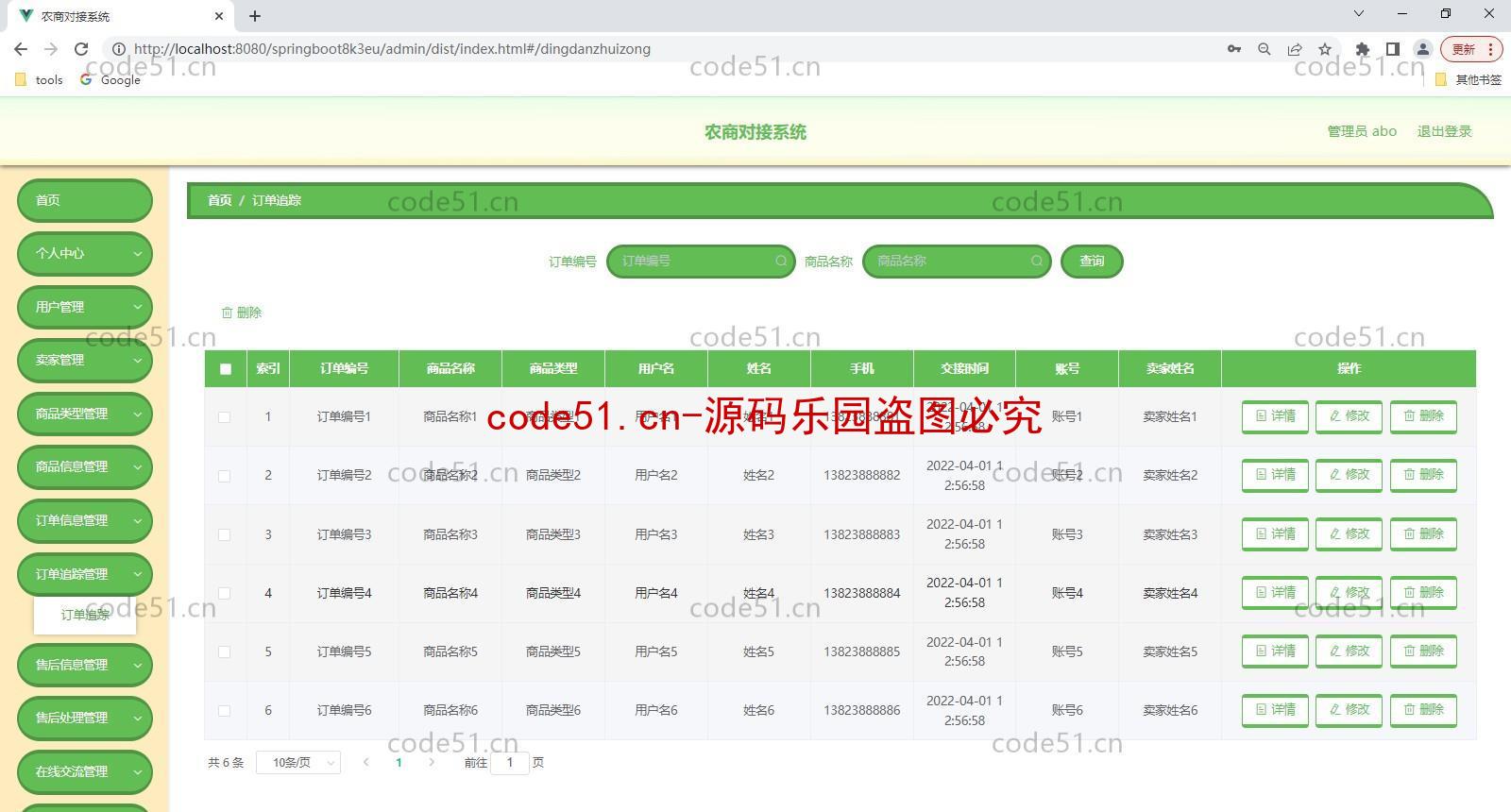Click 修改 for the 订单编号6 row

[x=1349, y=710]
